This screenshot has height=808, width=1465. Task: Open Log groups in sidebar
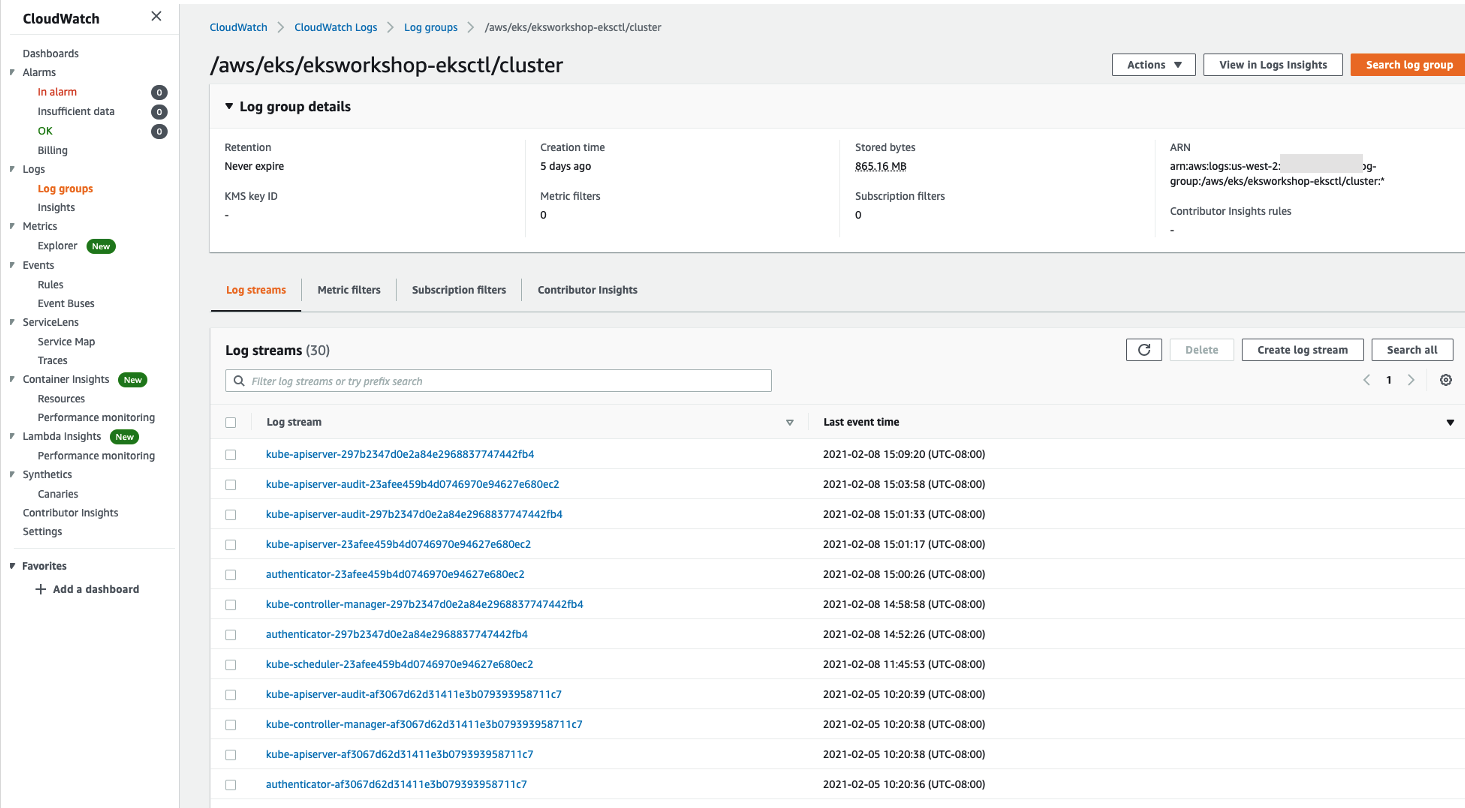65,189
